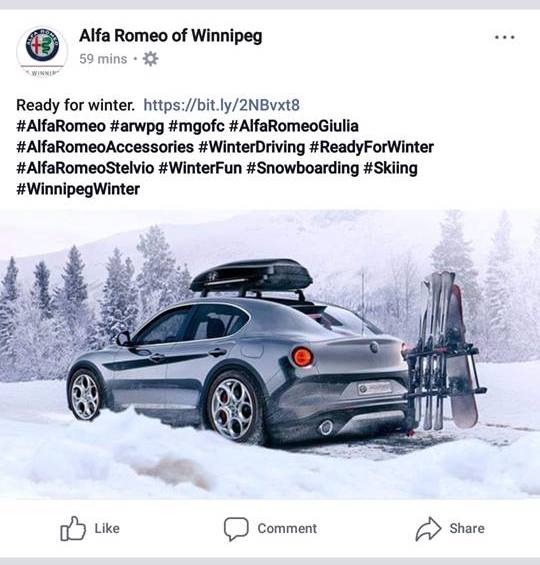
Task: Open the bit.ly/2NBvxt8 link
Action: pos(222,105)
